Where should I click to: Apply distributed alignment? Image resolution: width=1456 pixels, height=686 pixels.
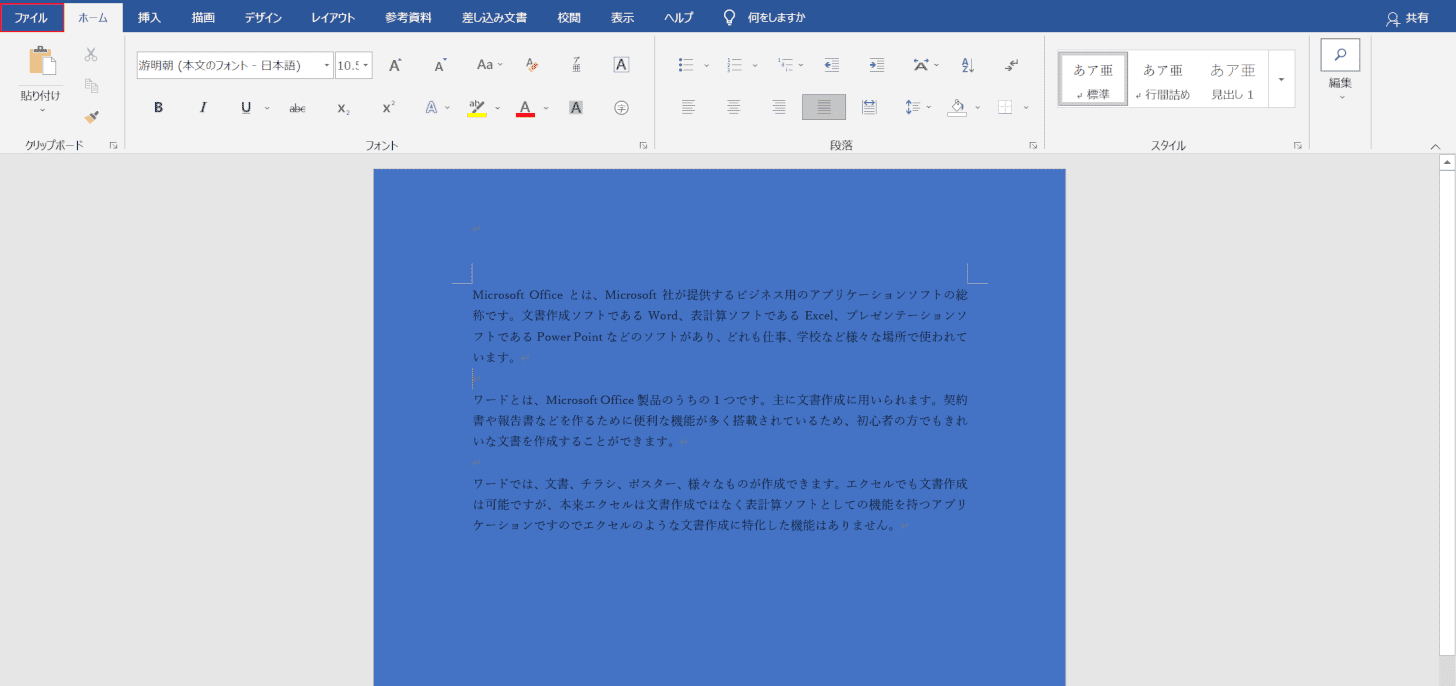point(869,107)
